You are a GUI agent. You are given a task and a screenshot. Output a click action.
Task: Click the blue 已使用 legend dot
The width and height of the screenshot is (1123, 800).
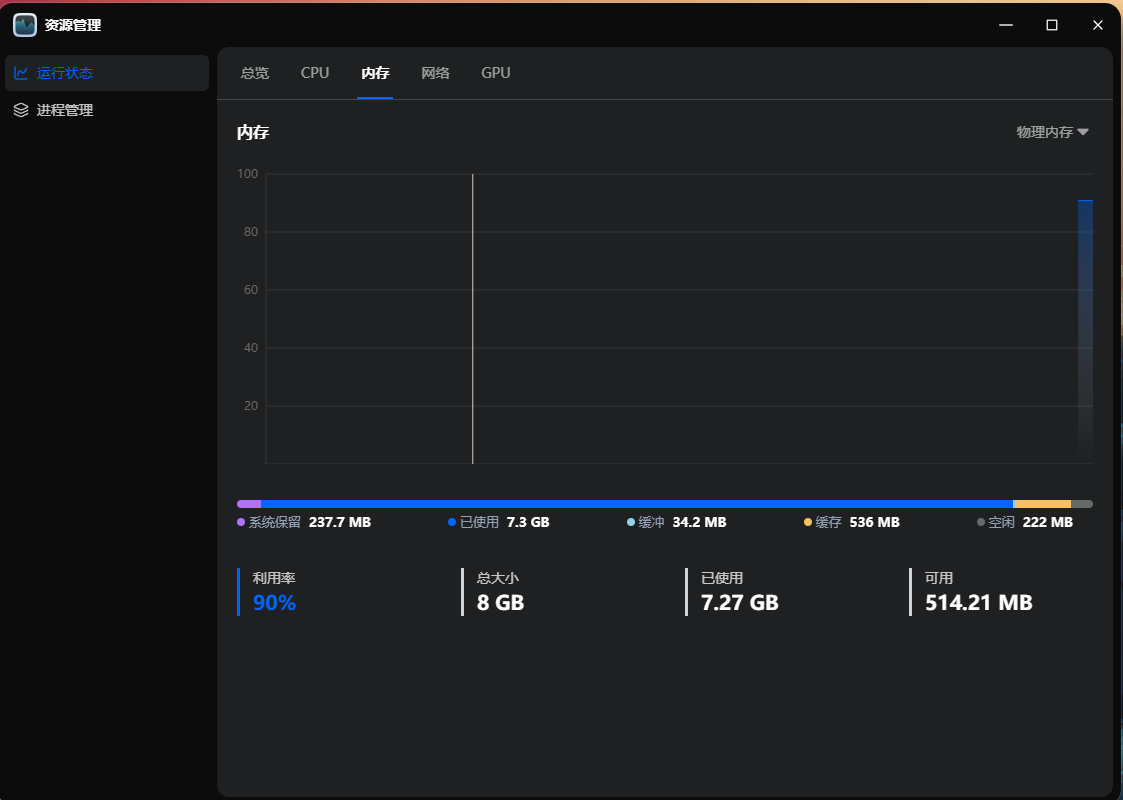point(453,522)
